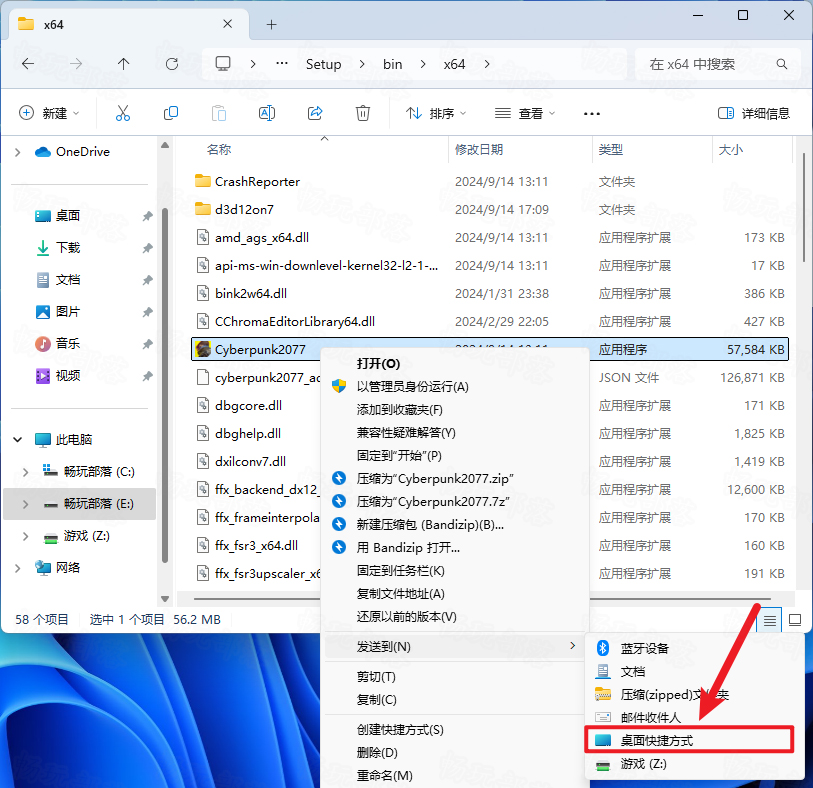
Task: Open the 排序 sort dropdown
Action: (437, 113)
